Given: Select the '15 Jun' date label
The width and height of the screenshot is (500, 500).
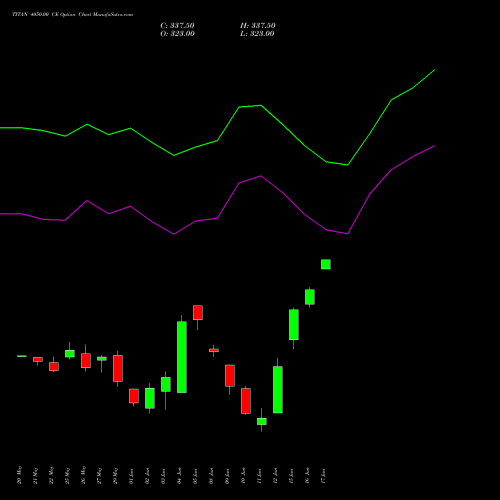Looking at the screenshot, I should (x=291, y=476).
